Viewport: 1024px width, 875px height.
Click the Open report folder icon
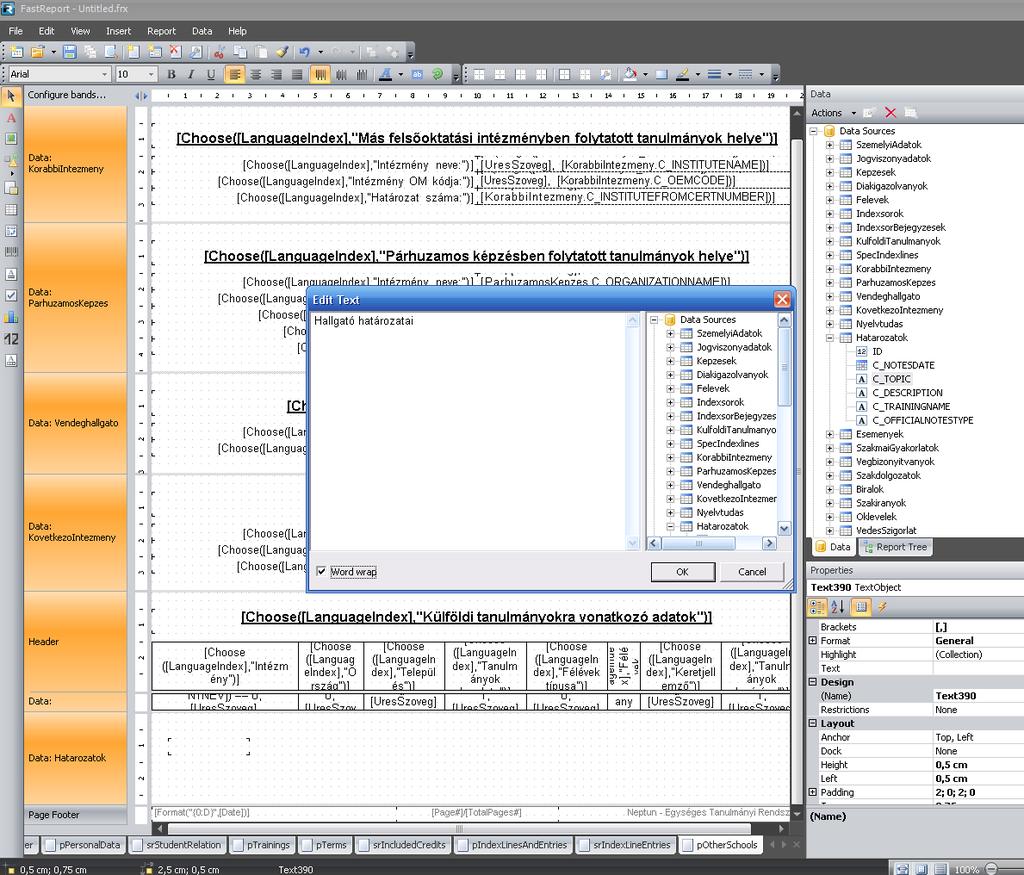[38, 52]
